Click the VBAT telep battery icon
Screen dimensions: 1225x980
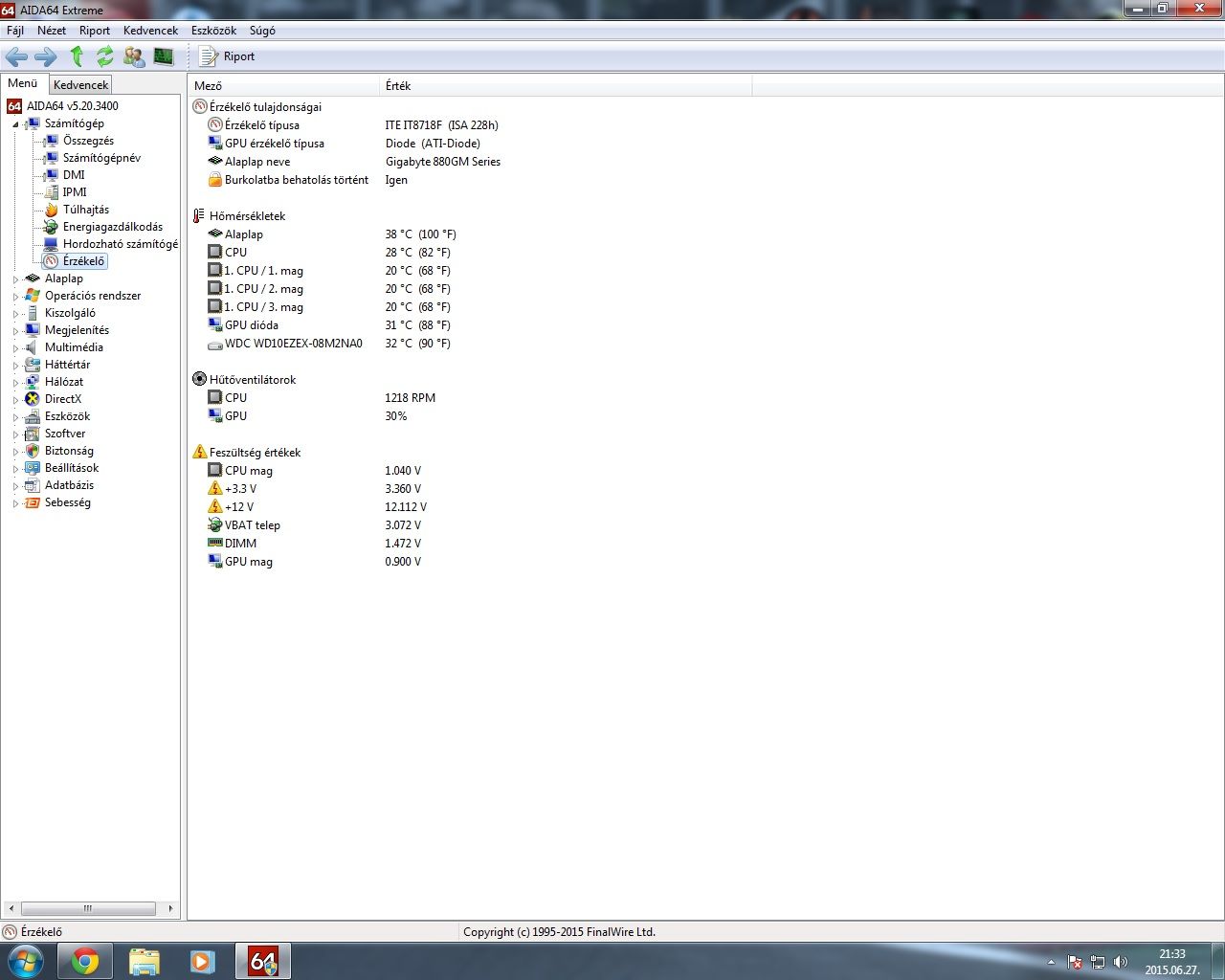[215, 524]
